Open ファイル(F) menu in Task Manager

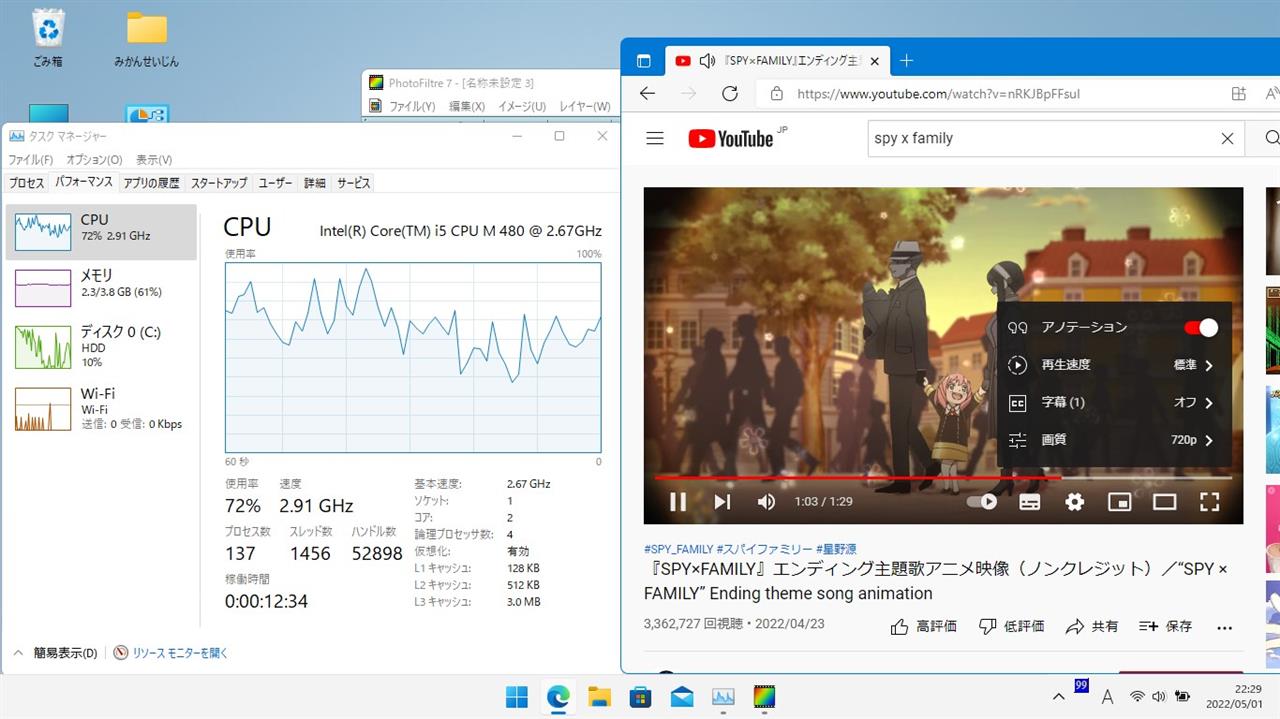pyautogui.click(x=31, y=160)
